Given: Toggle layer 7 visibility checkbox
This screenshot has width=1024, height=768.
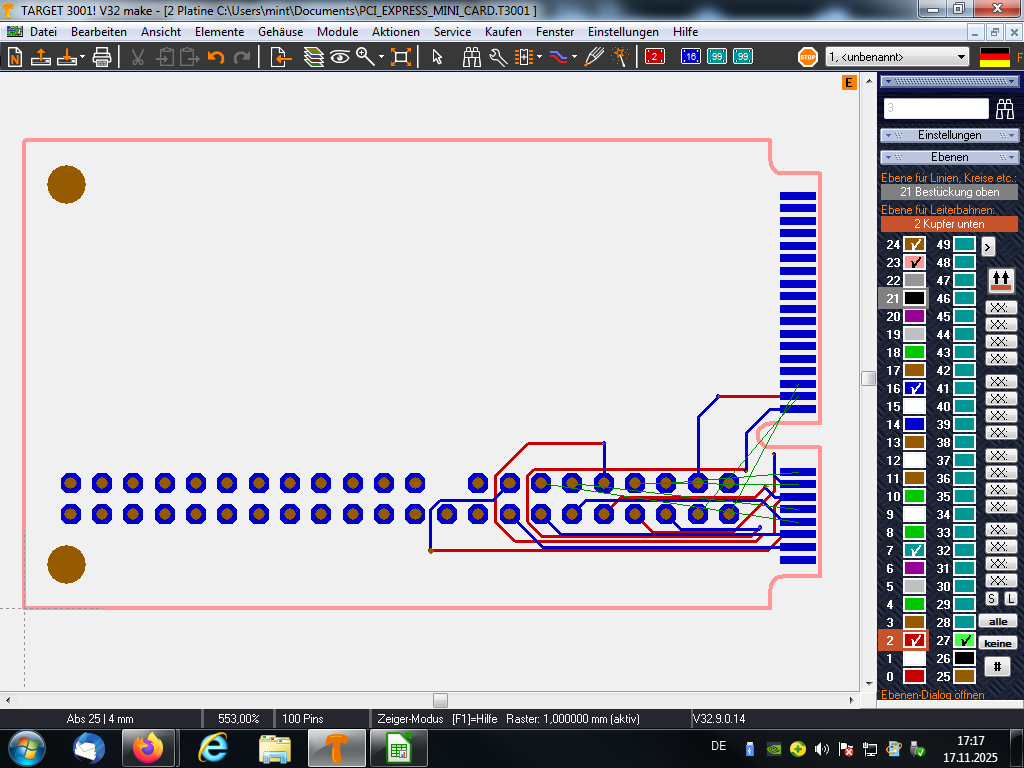Looking at the screenshot, I should pos(914,551).
